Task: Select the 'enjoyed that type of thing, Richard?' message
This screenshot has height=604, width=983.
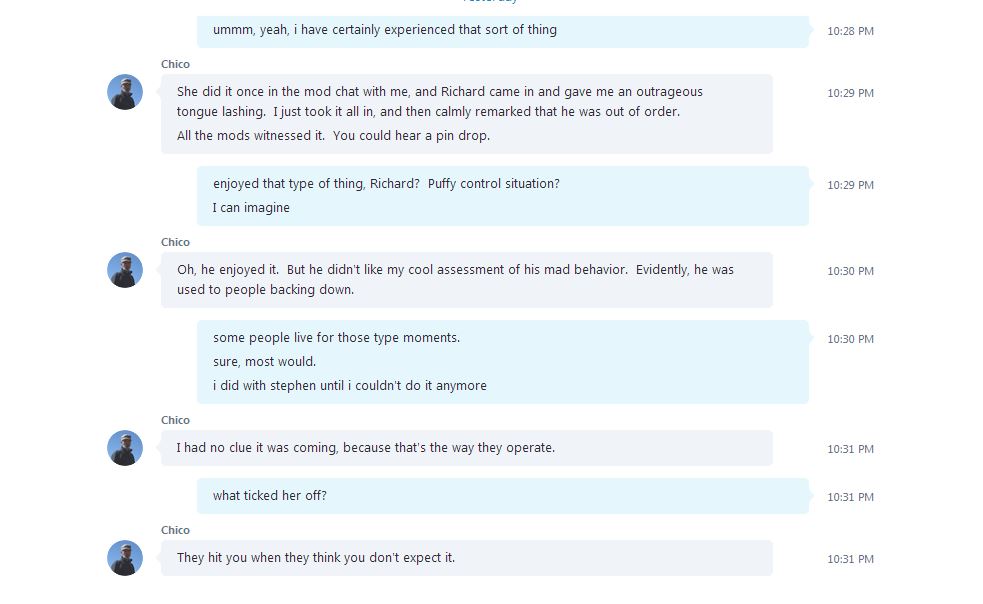Action: [x=503, y=196]
